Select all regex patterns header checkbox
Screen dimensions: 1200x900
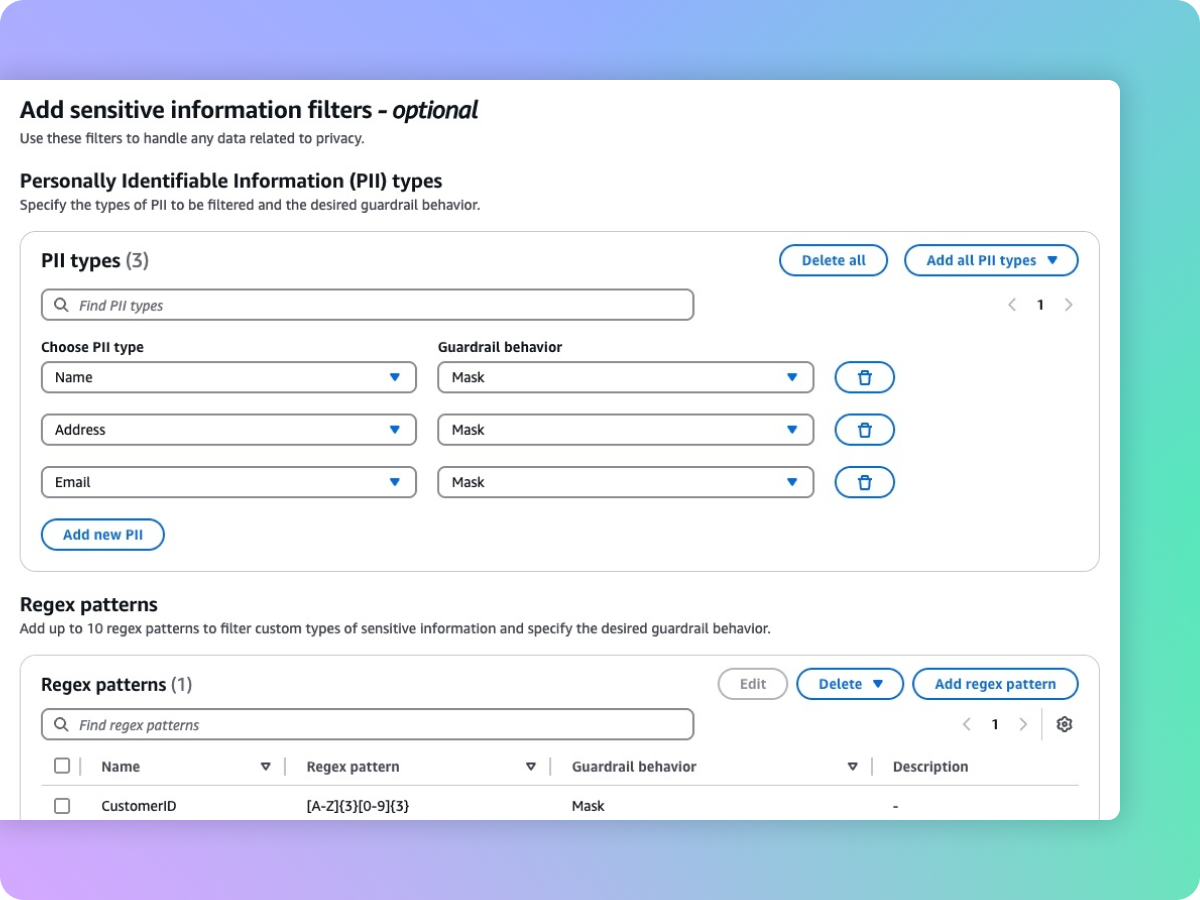pyautogui.click(x=62, y=766)
